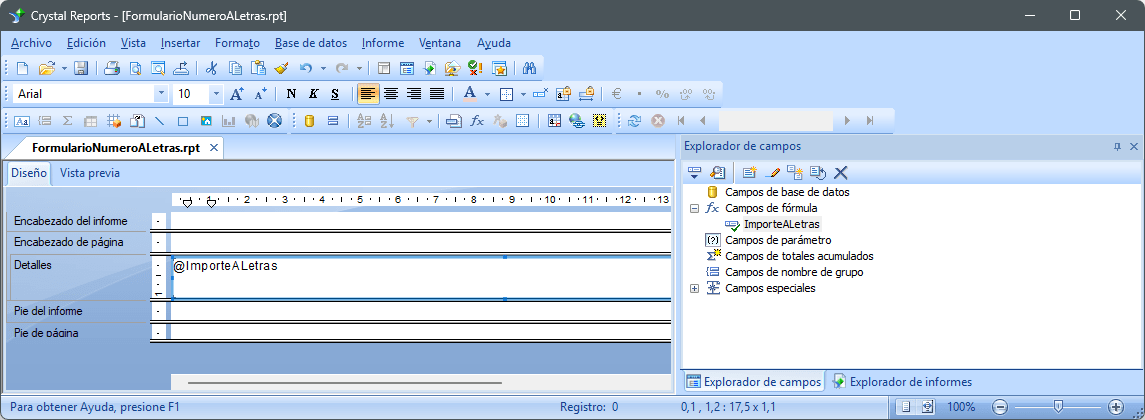Screen dimensions: 1145x420
Task: Expand the Campos especiales tree node
Action: (x=695, y=288)
